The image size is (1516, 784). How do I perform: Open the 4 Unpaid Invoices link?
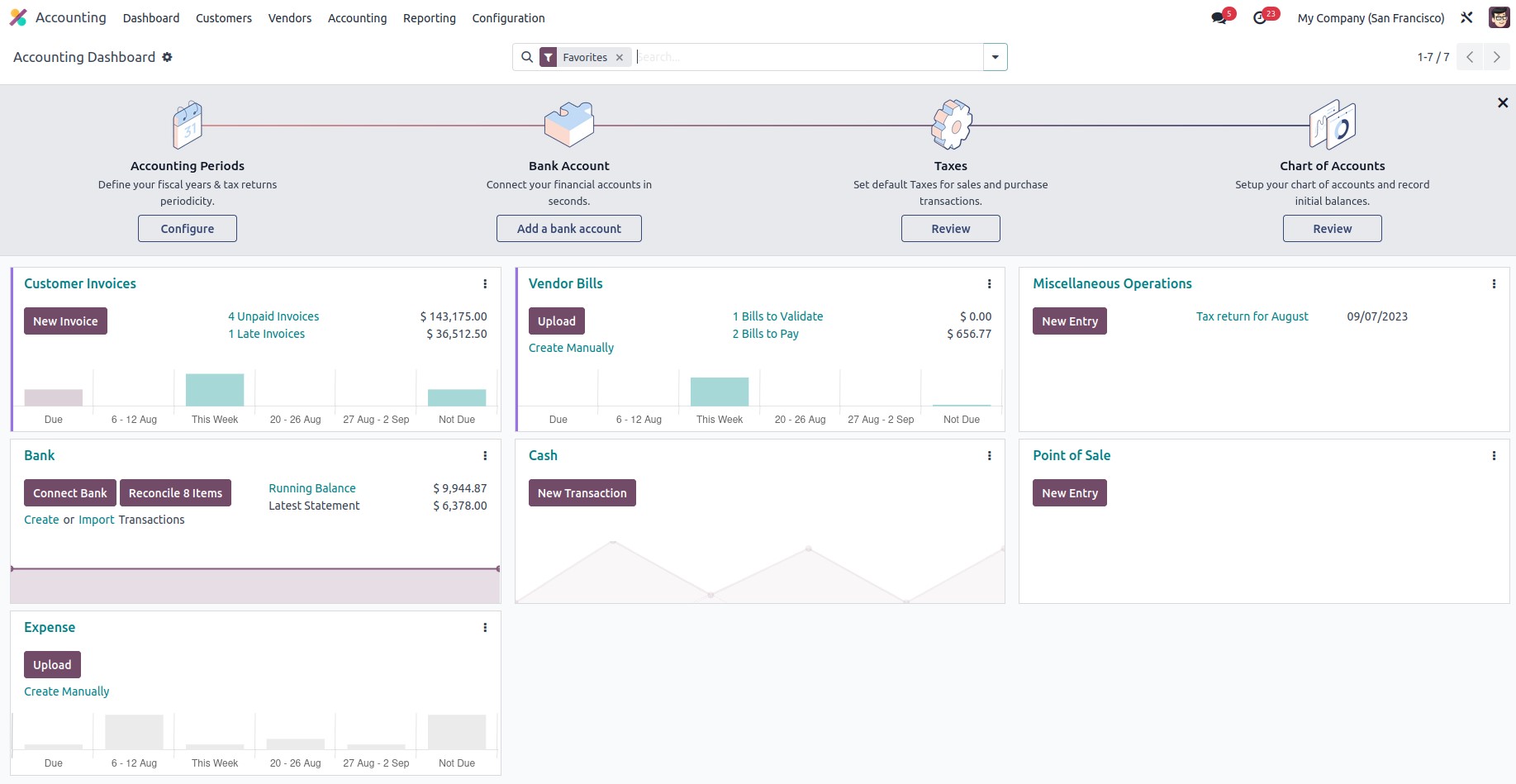pyautogui.click(x=273, y=316)
